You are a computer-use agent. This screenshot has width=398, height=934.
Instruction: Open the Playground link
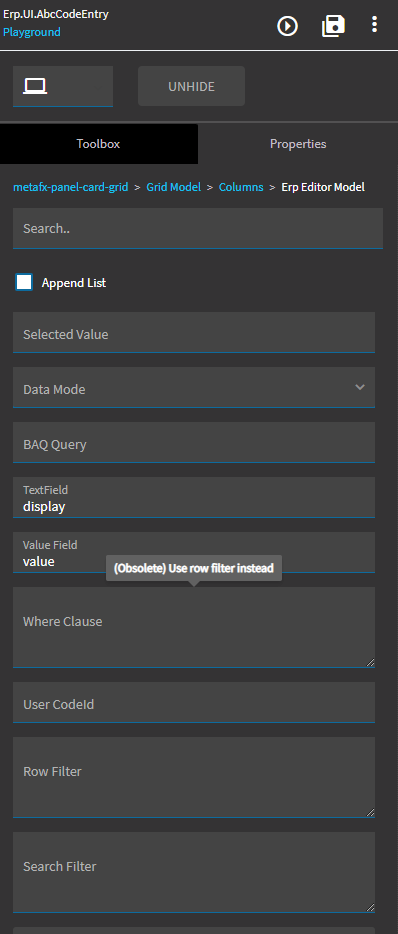[32, 32]
